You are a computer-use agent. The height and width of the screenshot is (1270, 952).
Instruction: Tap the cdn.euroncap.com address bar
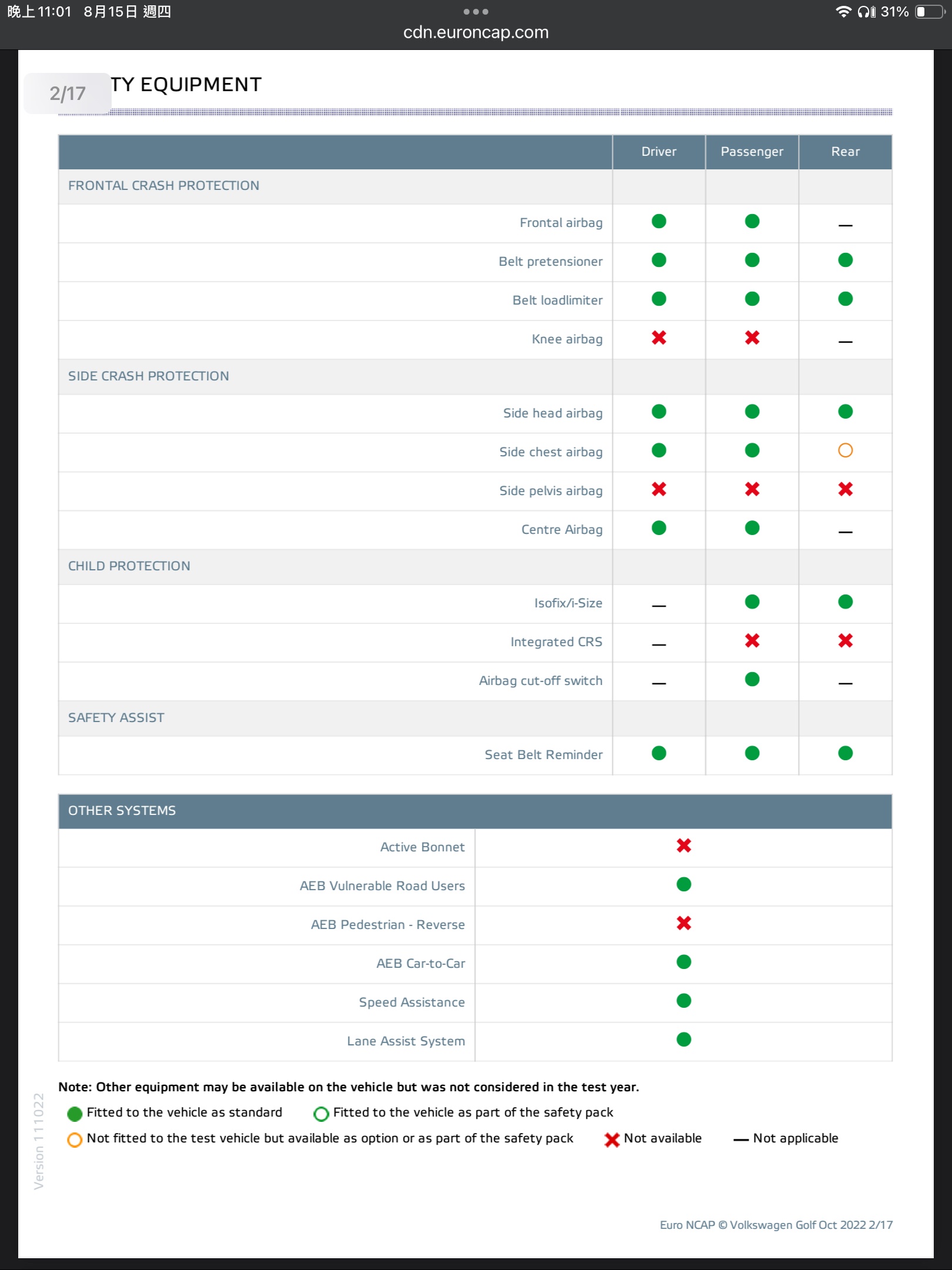(476, 32)
